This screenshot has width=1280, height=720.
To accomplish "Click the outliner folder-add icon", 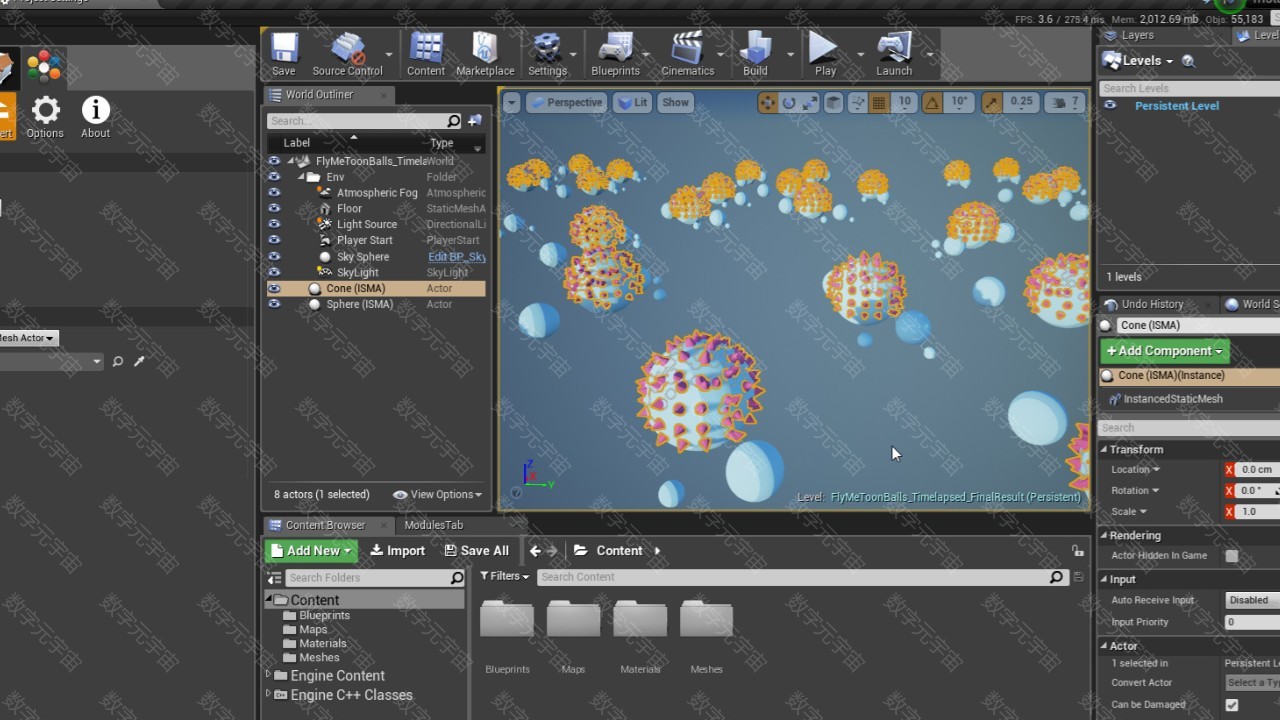I will click(x=475, y=121).
